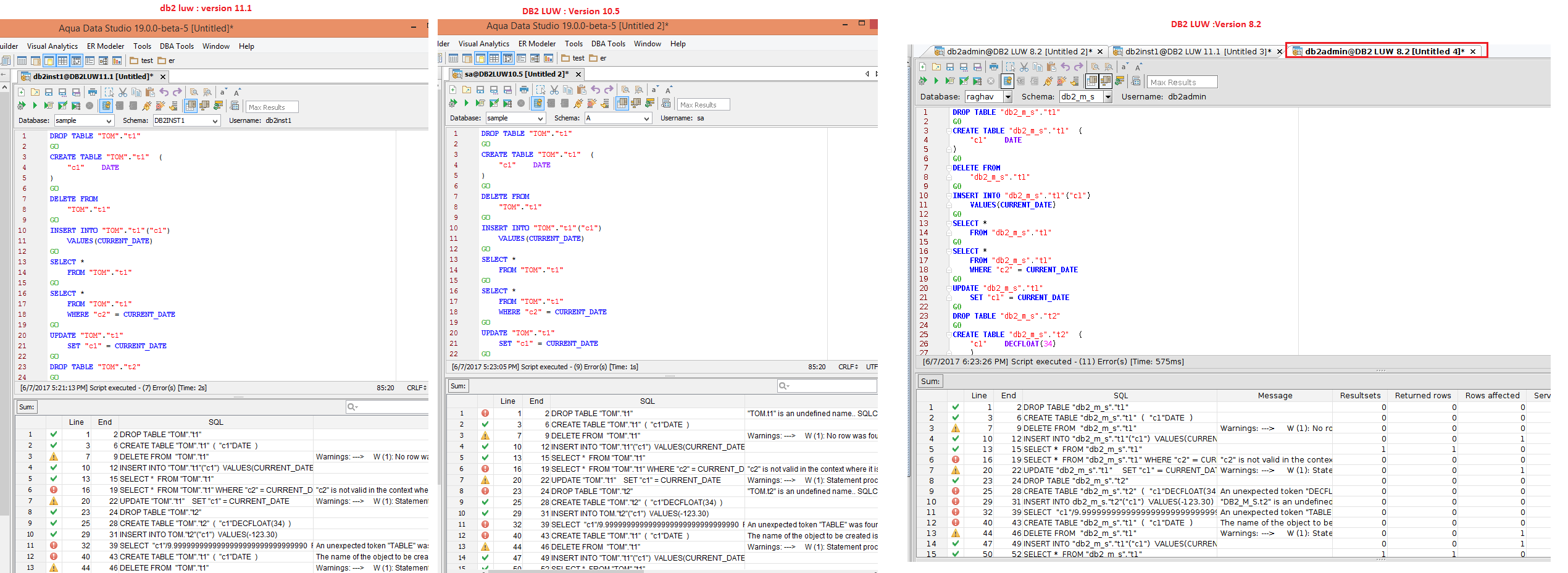This screenshot has height=573, width=1568.
Task: Click Find magnifier icon in db2inst1@DB2LUW11.1 toolbar
Action: point(194,93)
